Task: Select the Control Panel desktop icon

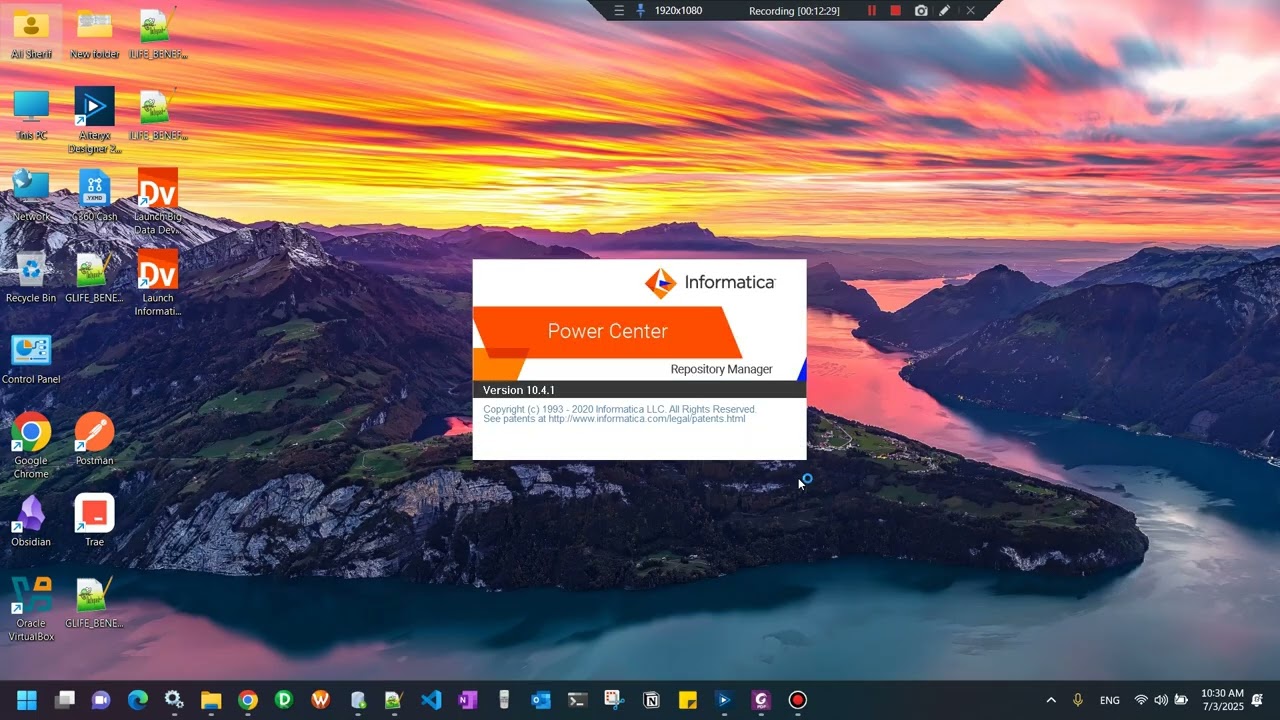Action: (31, 358)
